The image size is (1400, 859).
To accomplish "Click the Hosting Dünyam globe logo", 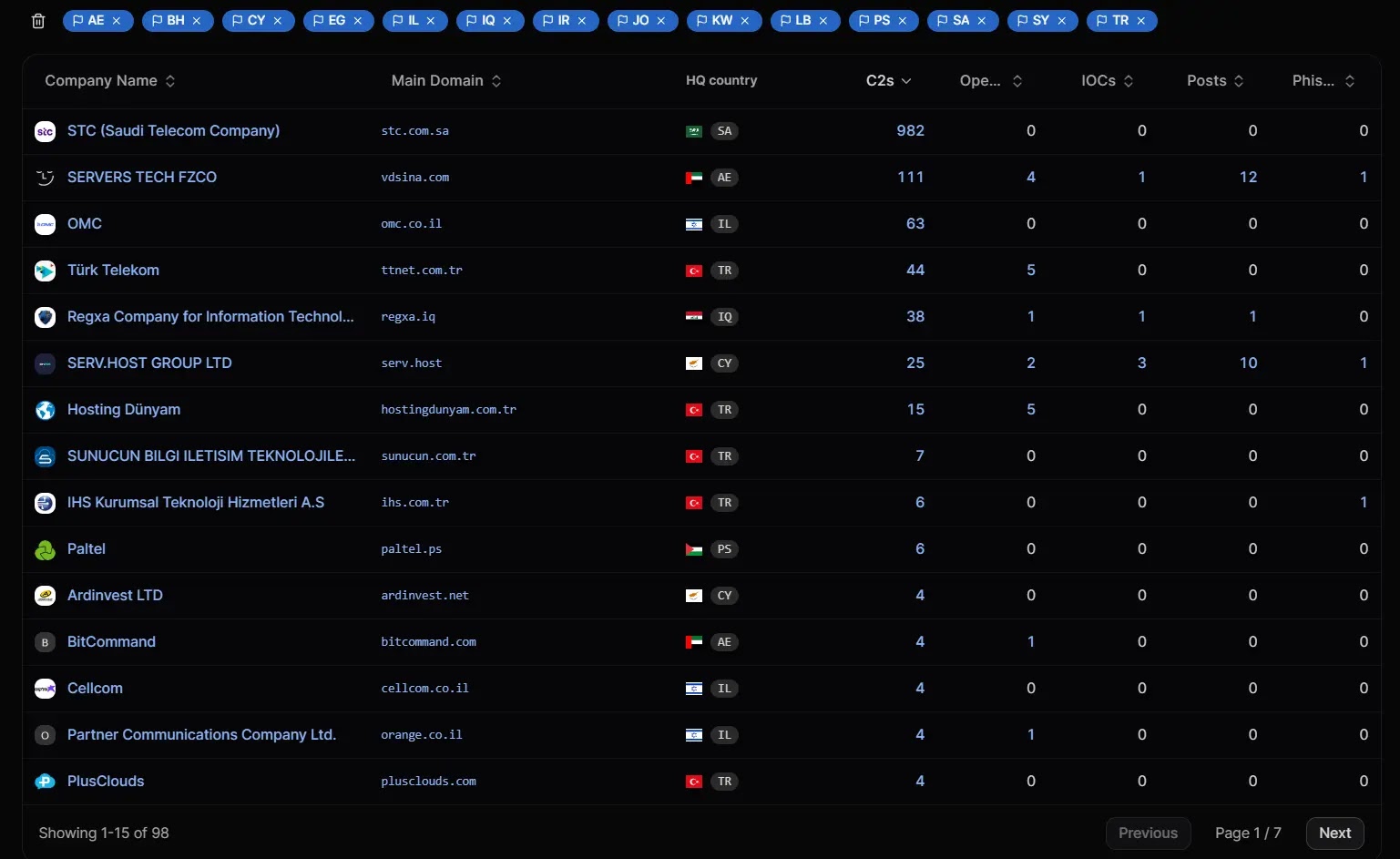I will tap(45, 410).
